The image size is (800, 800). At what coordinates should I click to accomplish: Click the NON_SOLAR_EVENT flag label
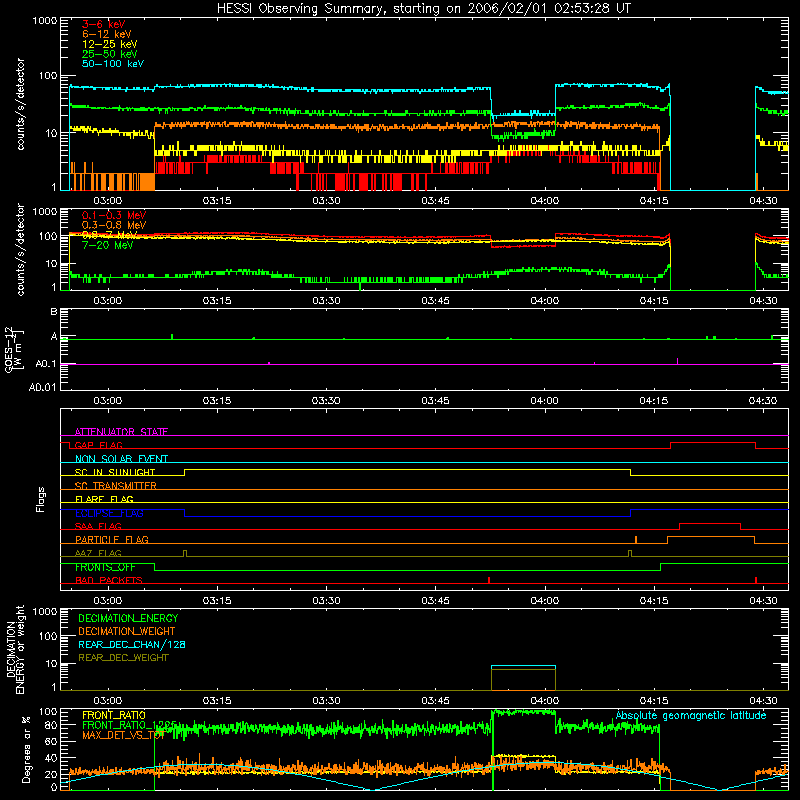(121, 459)
